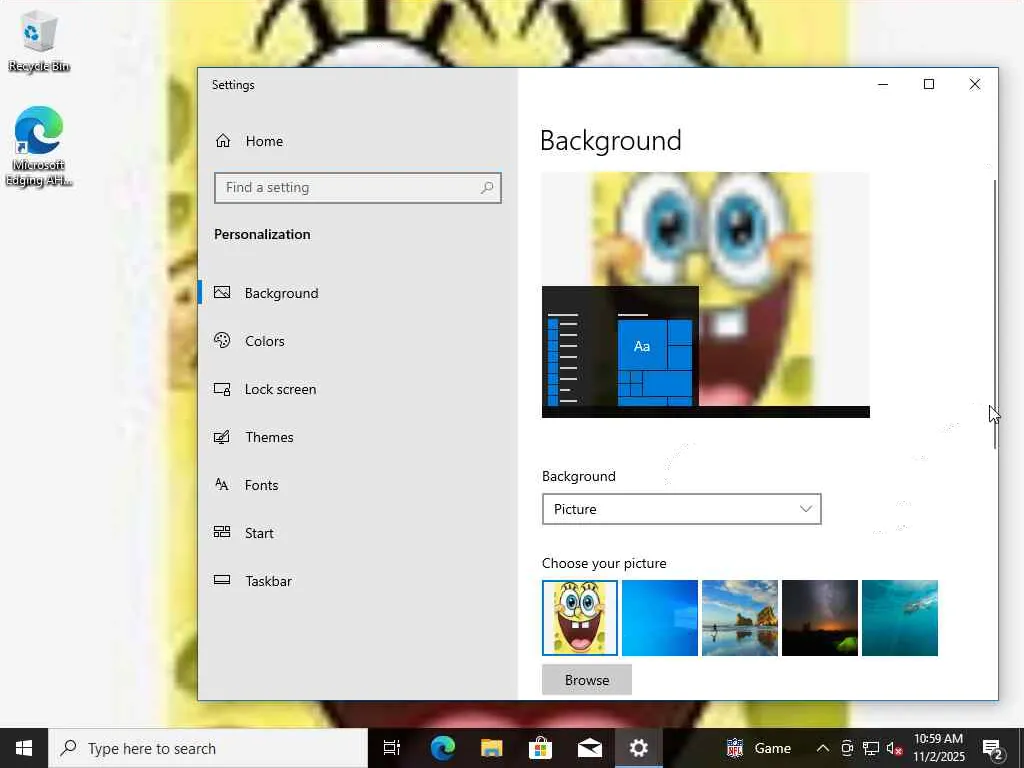
Task: Maximize the Settings window
Action: click(929, 84)
